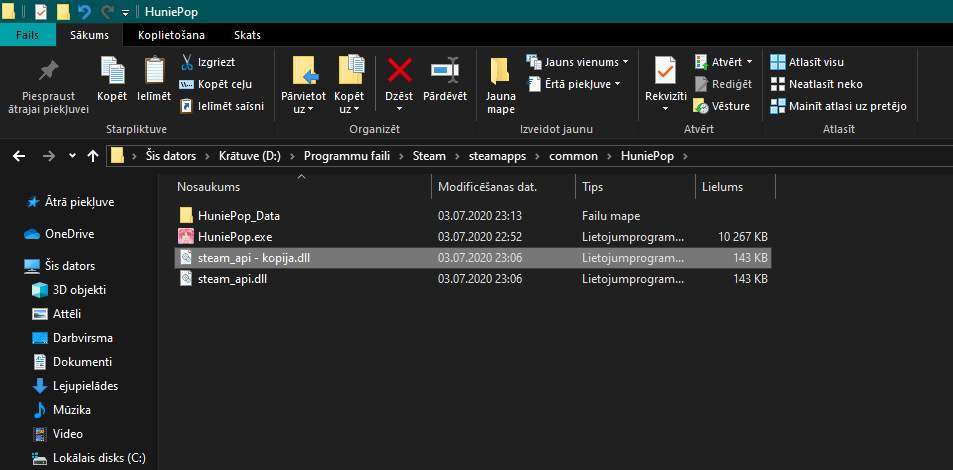
Task: Click the undo arrow in title bar
Action: (85, 12)
